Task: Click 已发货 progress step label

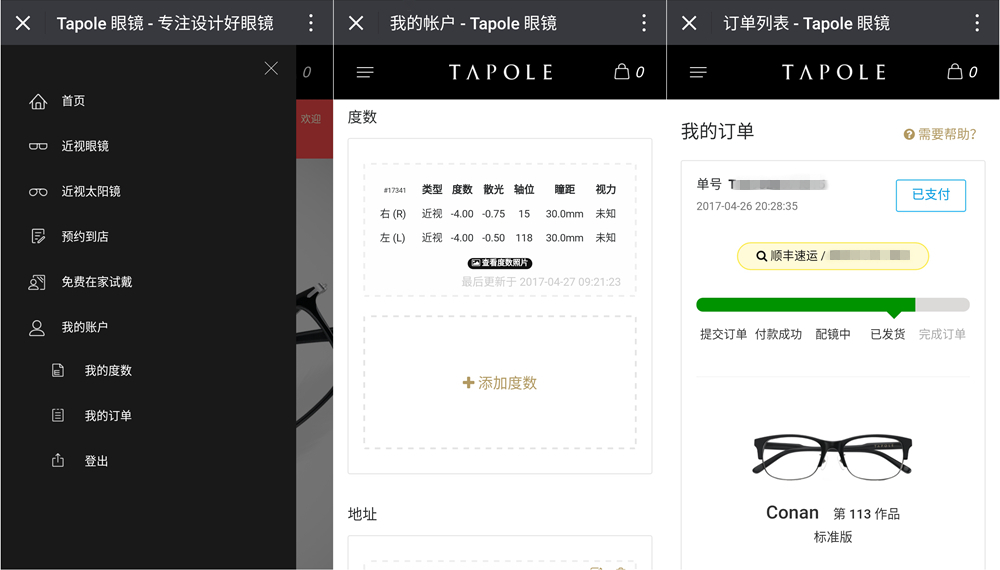Action: (x=888, y=334)
